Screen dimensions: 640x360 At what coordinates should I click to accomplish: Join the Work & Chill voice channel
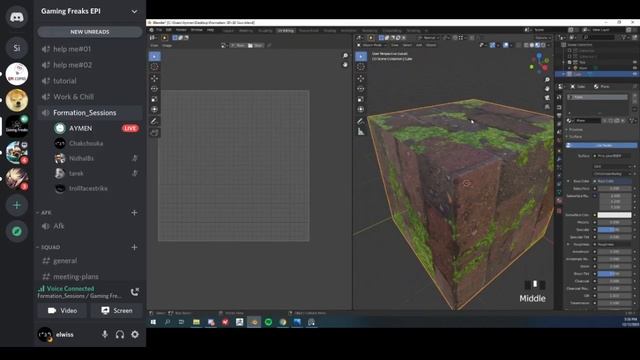[90, 97]
